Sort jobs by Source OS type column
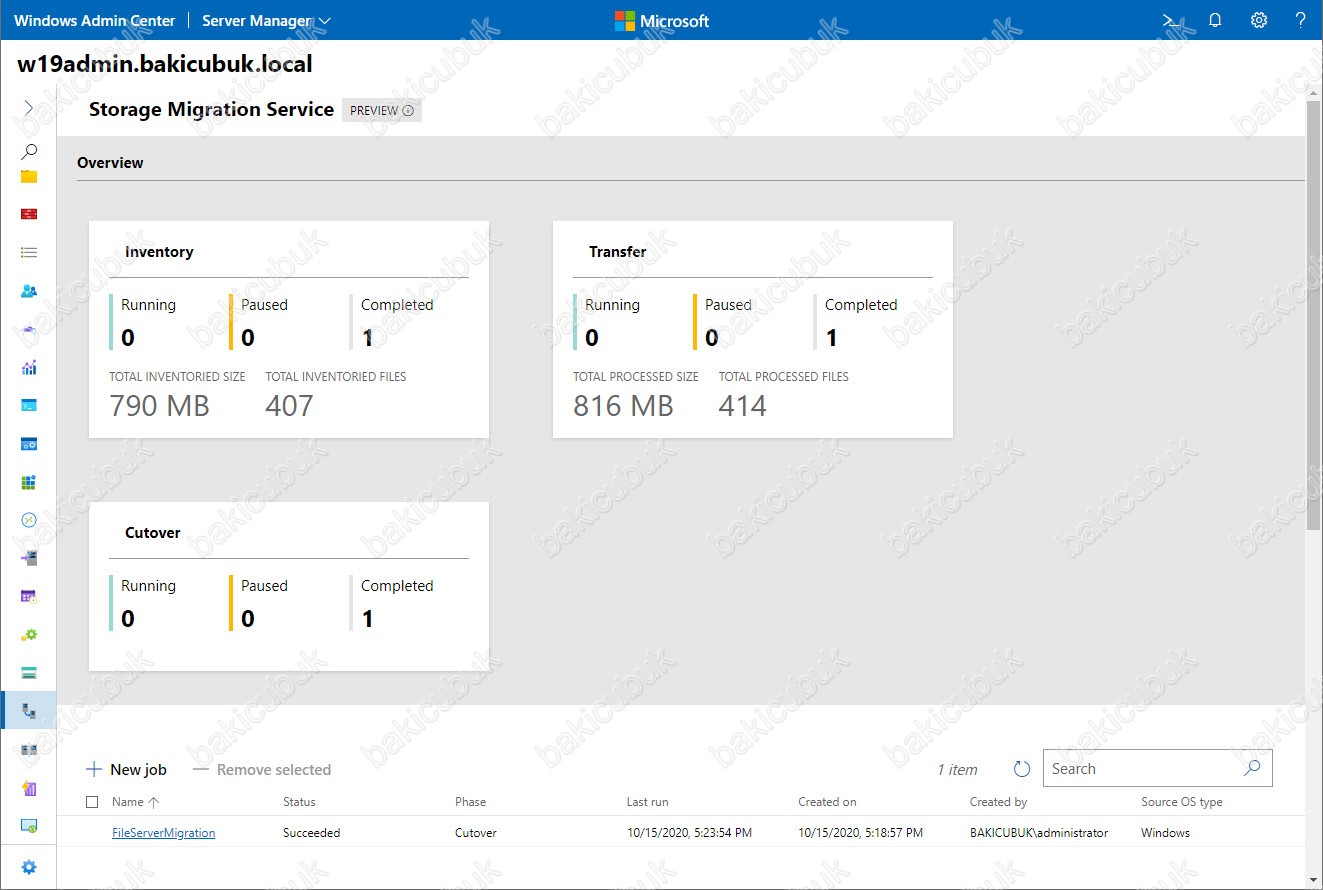This screenshot has height=890, width=1323. click(x=1182, y=801)
